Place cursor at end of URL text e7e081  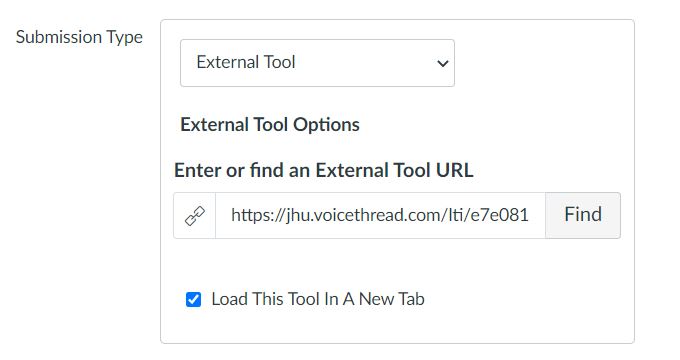[x=529, y=215]
